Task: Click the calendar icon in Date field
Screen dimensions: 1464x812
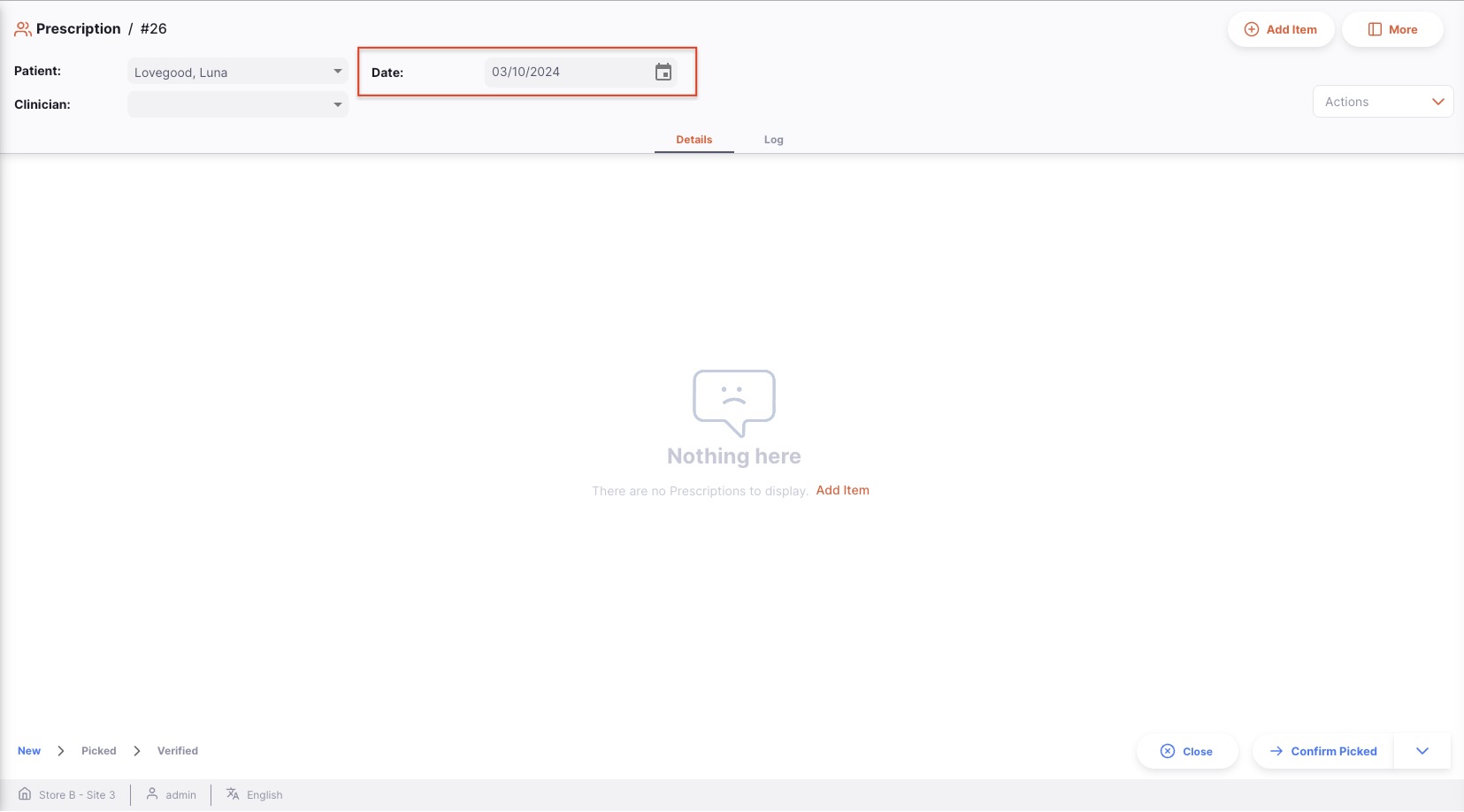Action: [663, 73]
